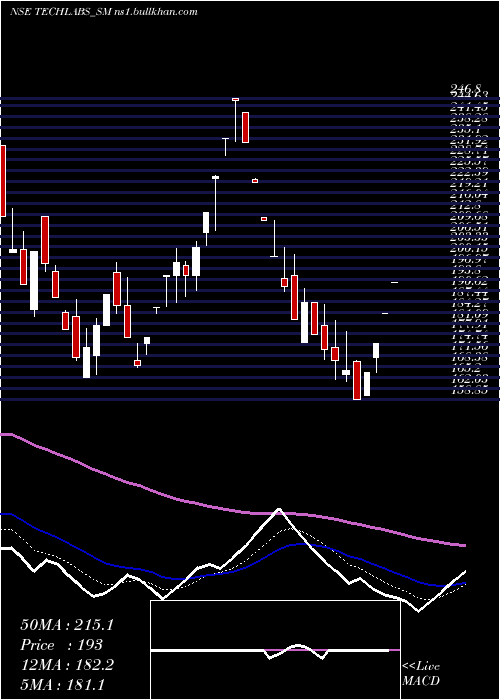Screen dimensions: 500x700
Task: Click the 165.2 price axis label
Action: click(468, 369)
